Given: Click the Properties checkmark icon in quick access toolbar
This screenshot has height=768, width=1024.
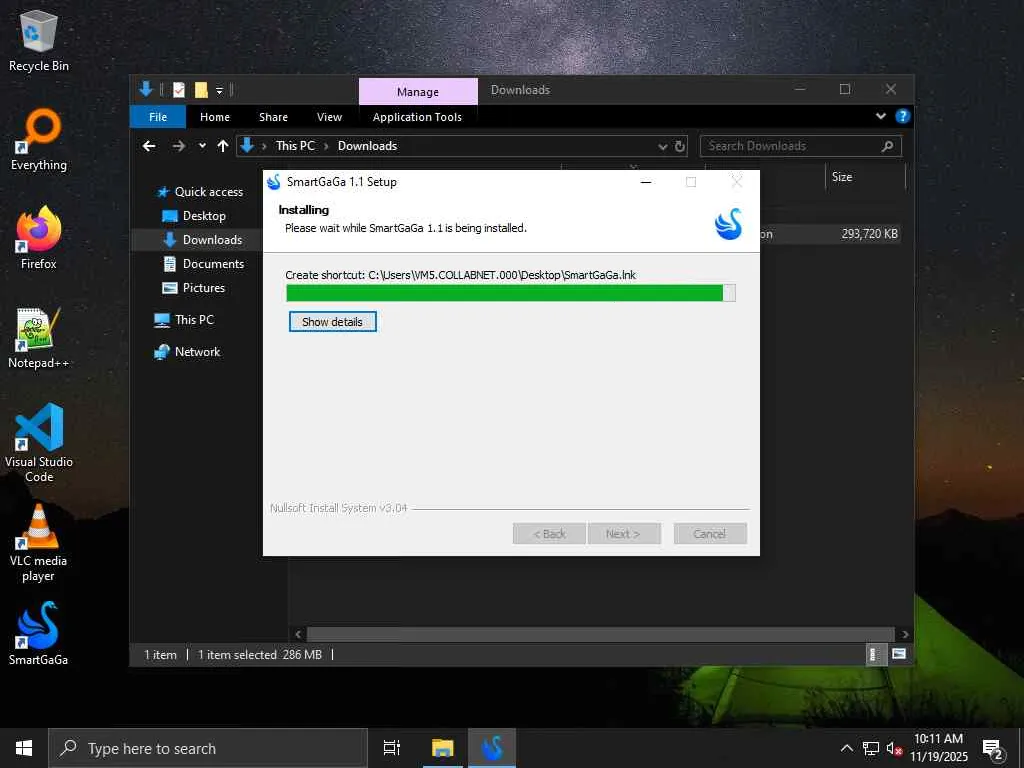Looking at the screenshot, I should pos(179,90).
